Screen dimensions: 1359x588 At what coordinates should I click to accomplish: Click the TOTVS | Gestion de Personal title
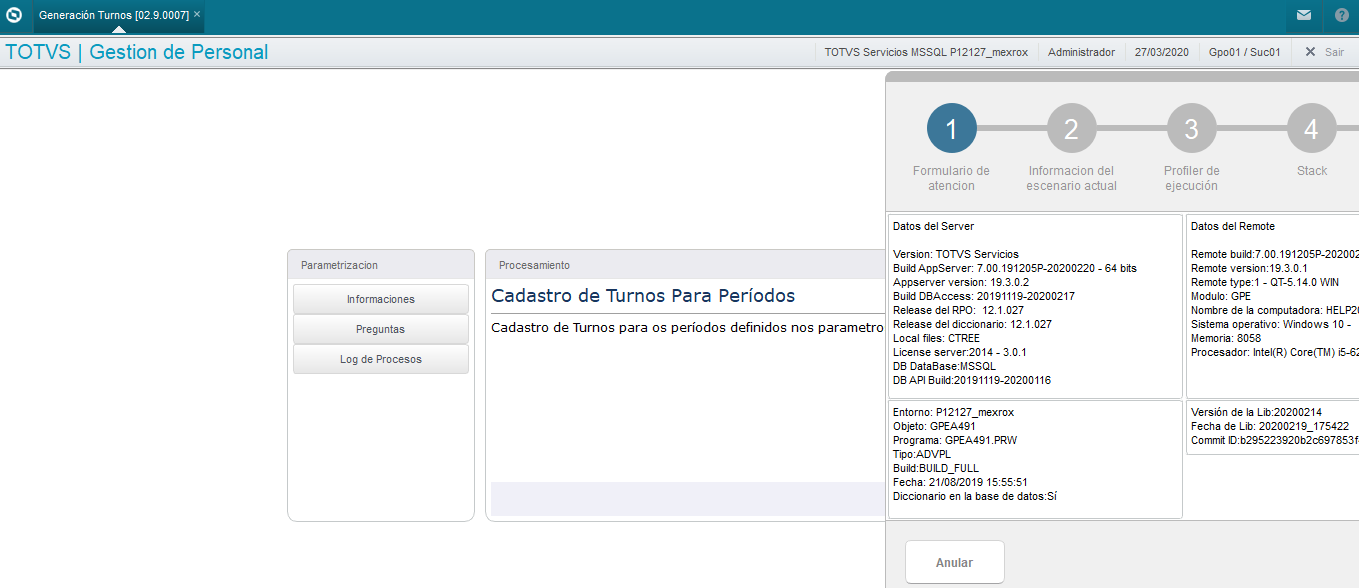click(x=137, y=52)
